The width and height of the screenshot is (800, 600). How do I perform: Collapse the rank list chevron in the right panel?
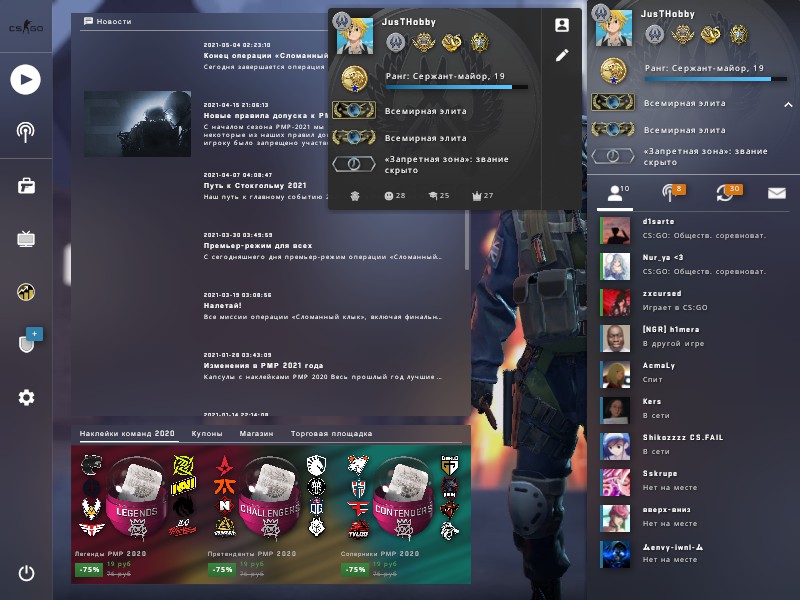[x=788, y=105]
